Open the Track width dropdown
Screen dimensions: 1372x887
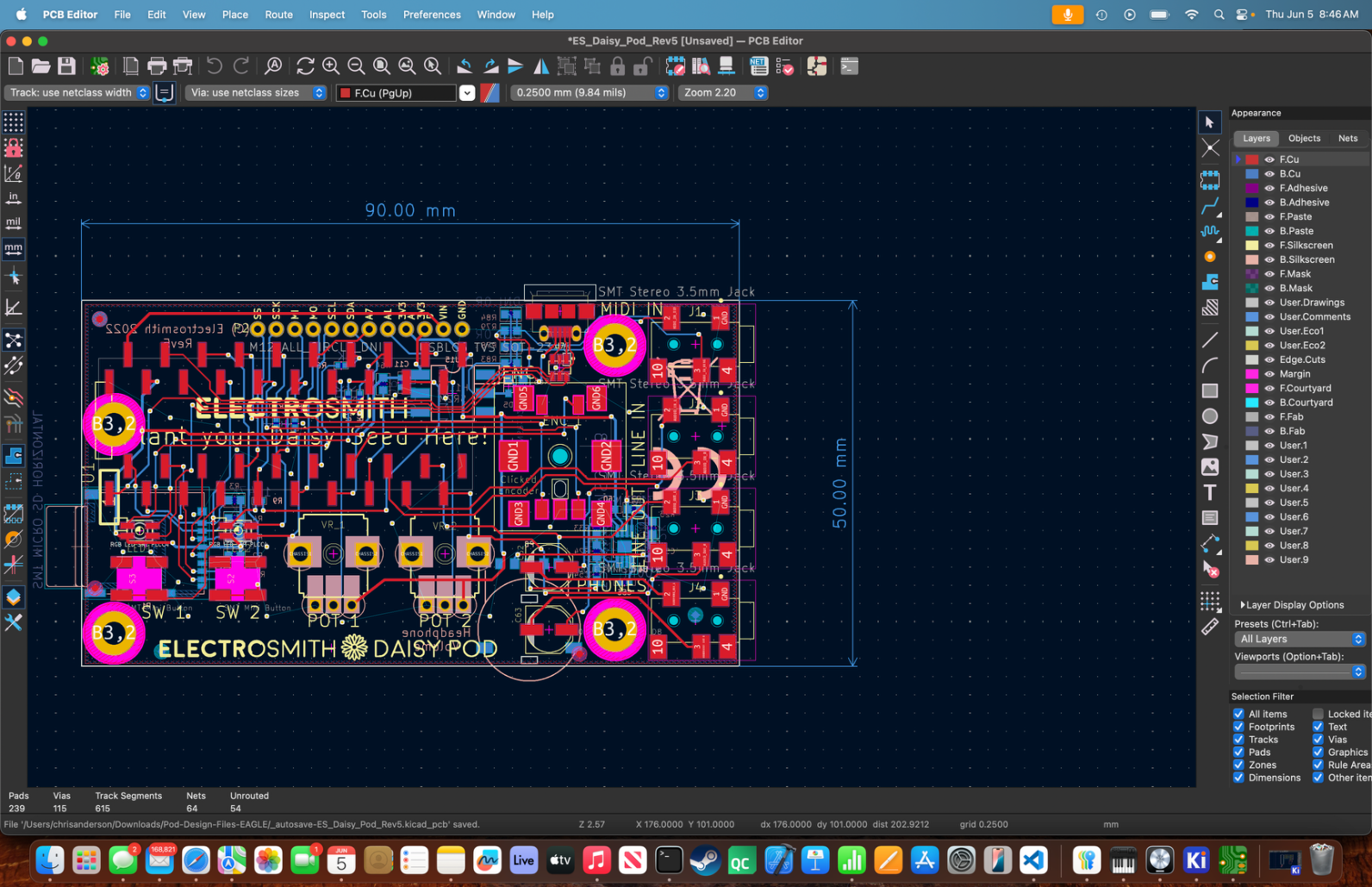point(78,92)
